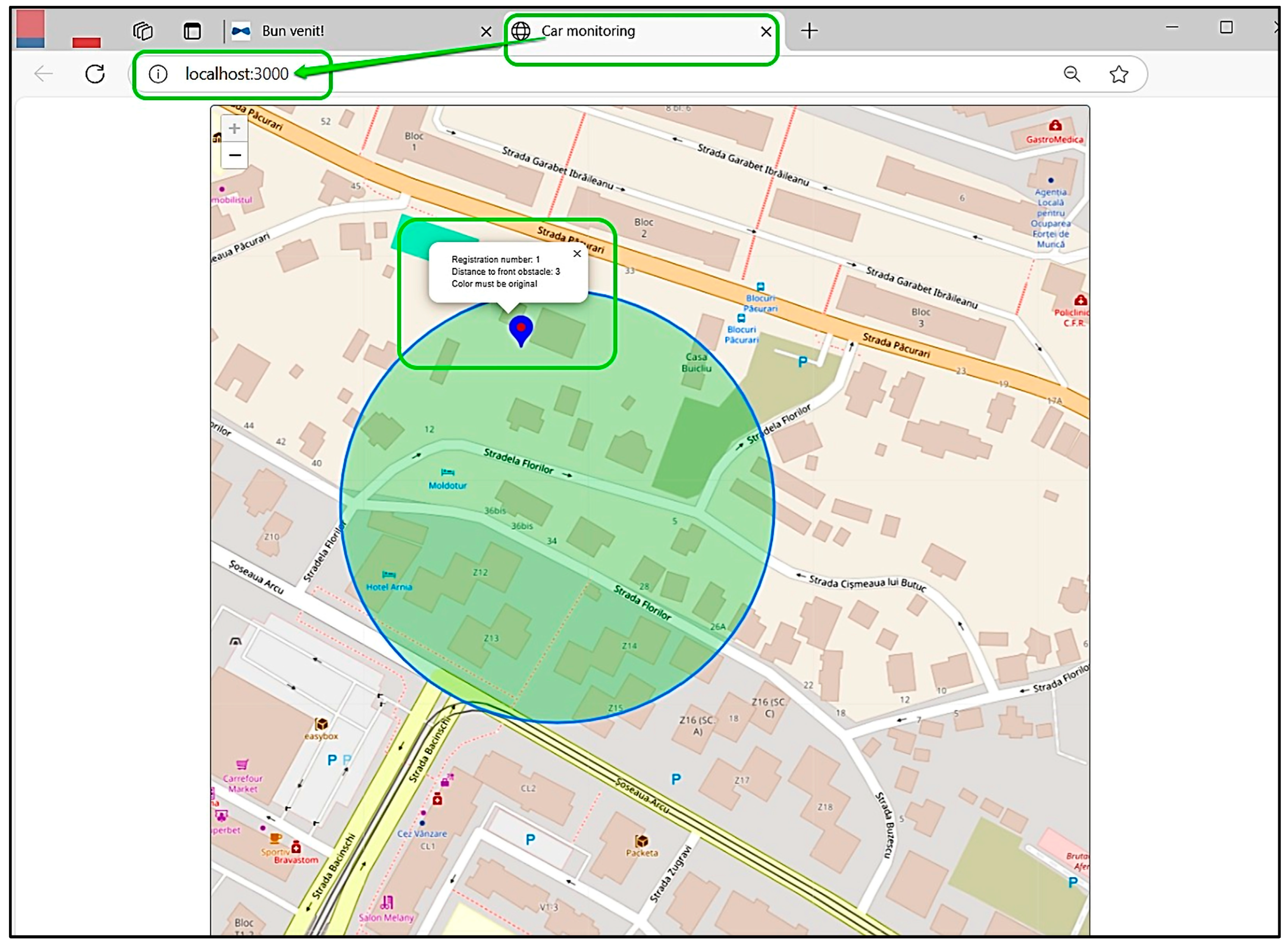This screenshot has width=1288, height=947.
Task: Click the localhost:3000 address field
Action: pyautogui.click(x=237, y=74)
